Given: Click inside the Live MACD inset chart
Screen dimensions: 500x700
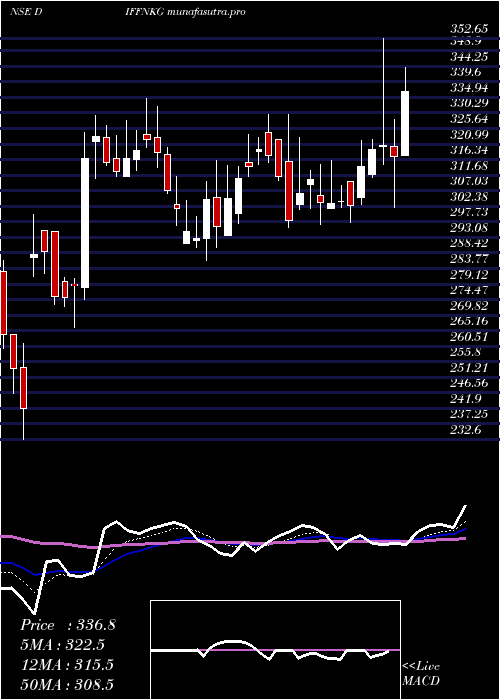Looking at the screenshot, I should coord(275,650).
